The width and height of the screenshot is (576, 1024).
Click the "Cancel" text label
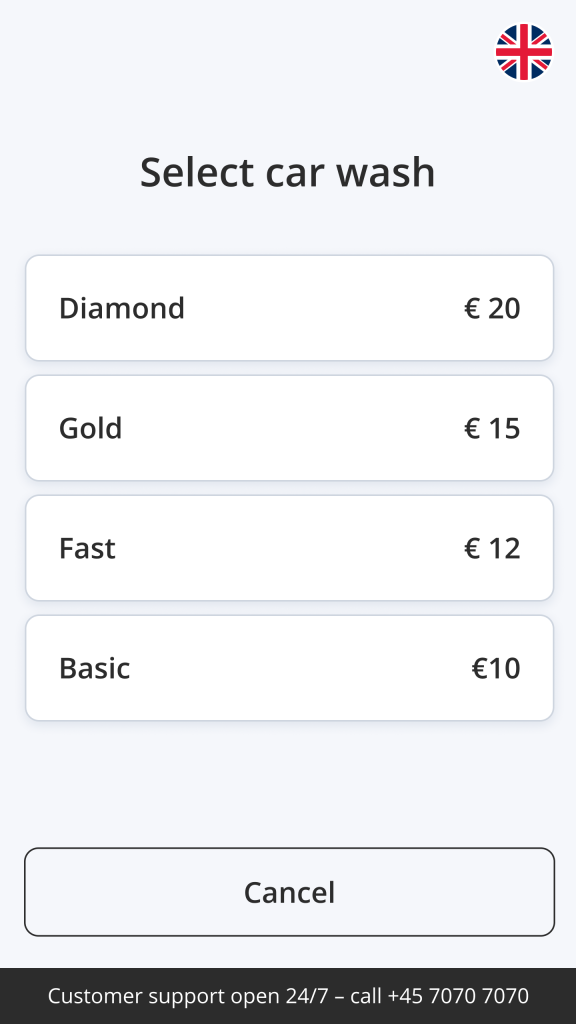289,892
